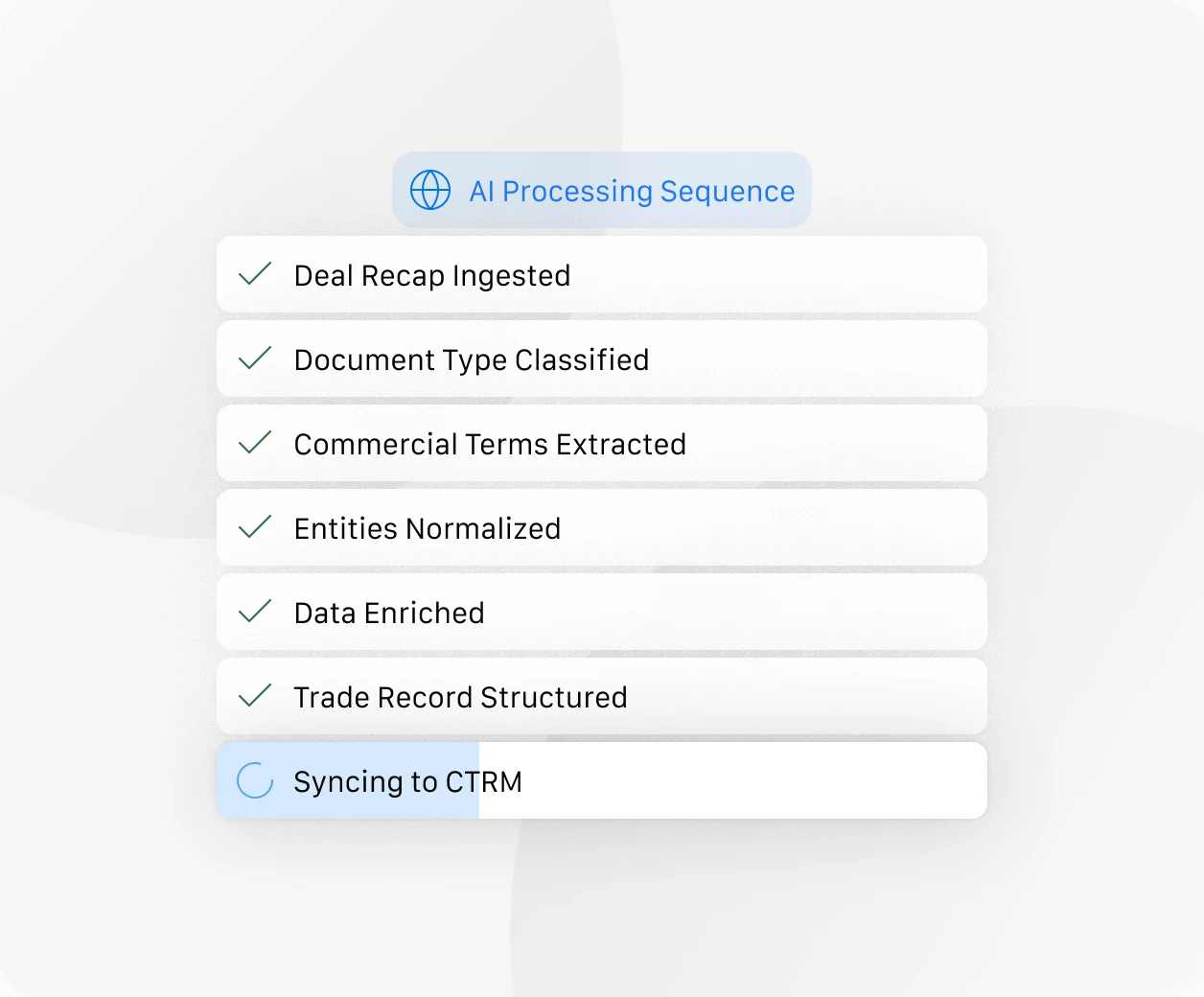This screenshot has width=1204, height=997.
Task: Click checkmark beside Deal Recap Ingested
Action: pyautogui.click(x=255, y=274)
